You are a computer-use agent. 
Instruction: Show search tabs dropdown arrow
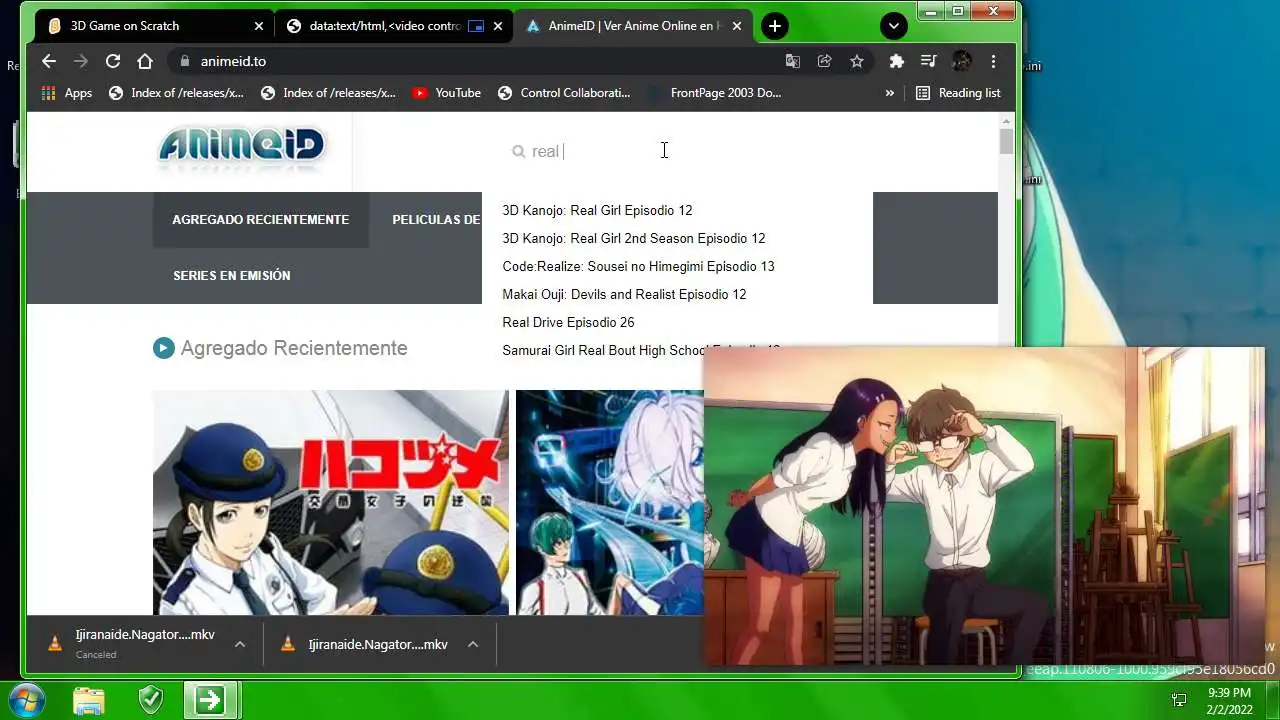893,26
